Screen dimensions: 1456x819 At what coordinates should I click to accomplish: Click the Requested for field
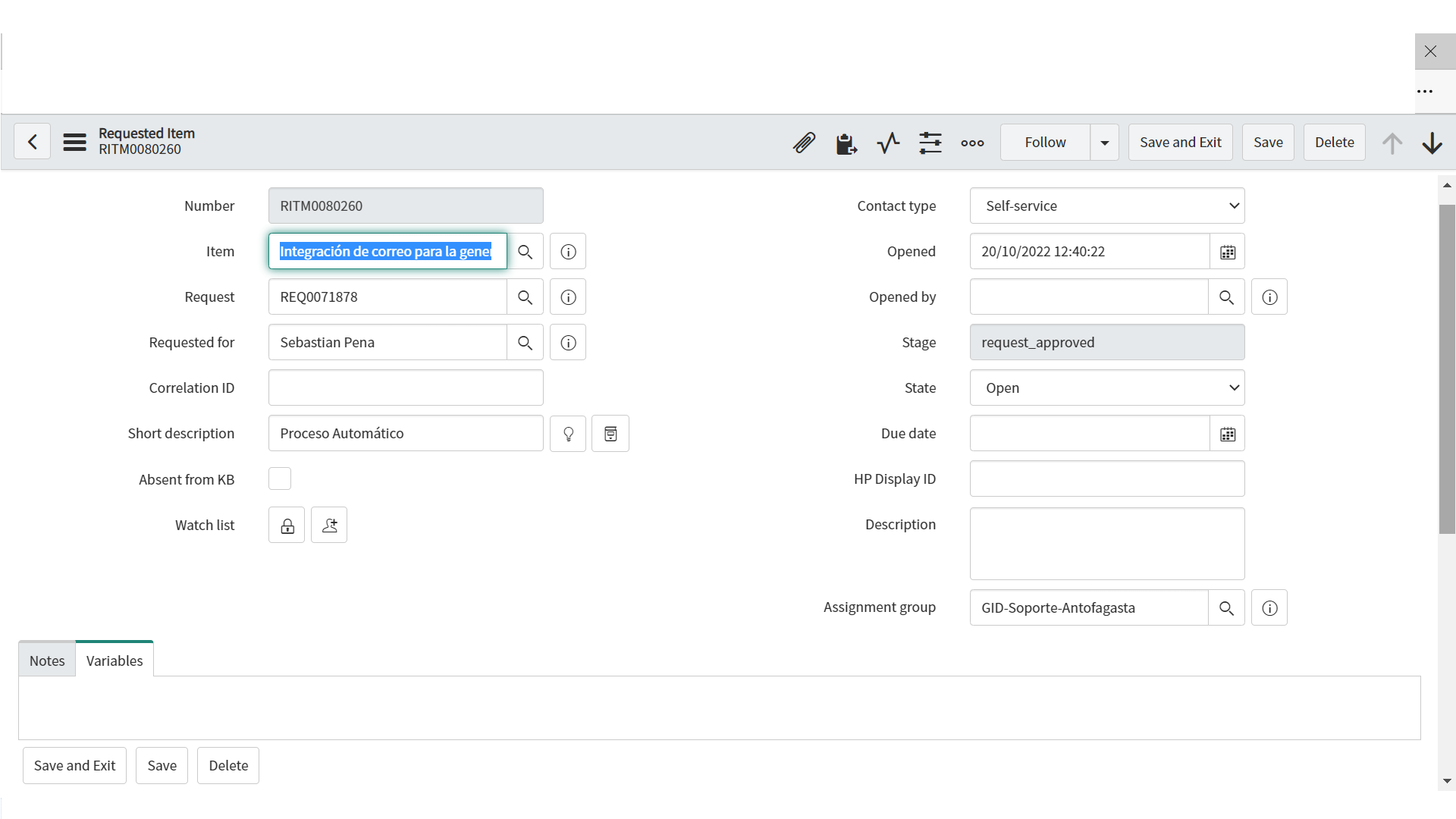(x=388, y=342)
